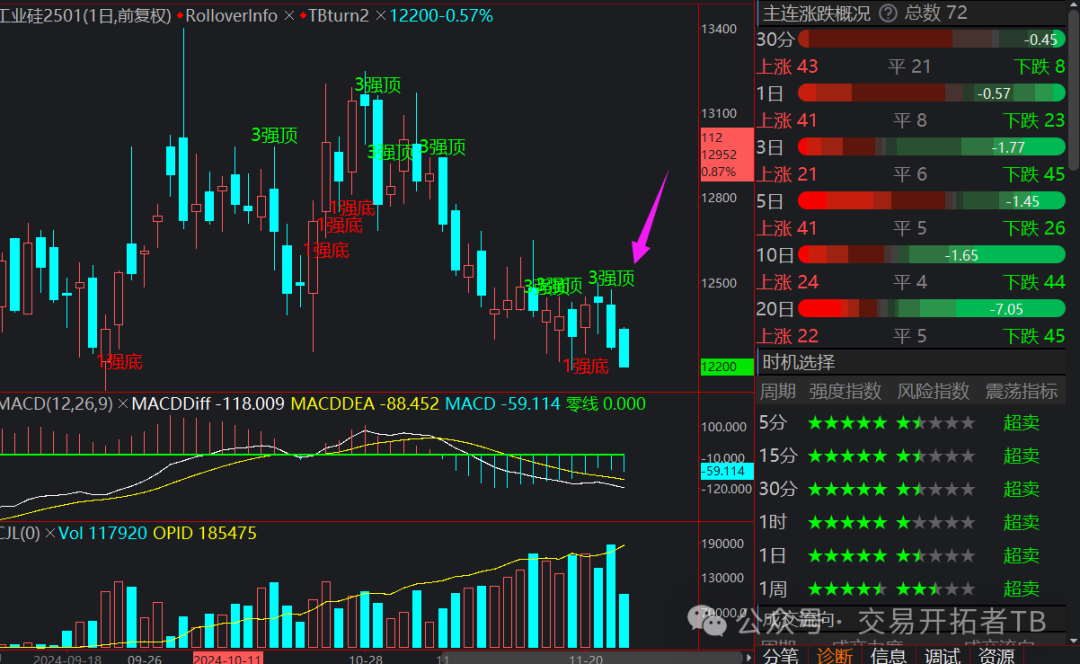Click the 5日 bar showing -1.45
The image size is (1080, 664).
pos(931,201)
